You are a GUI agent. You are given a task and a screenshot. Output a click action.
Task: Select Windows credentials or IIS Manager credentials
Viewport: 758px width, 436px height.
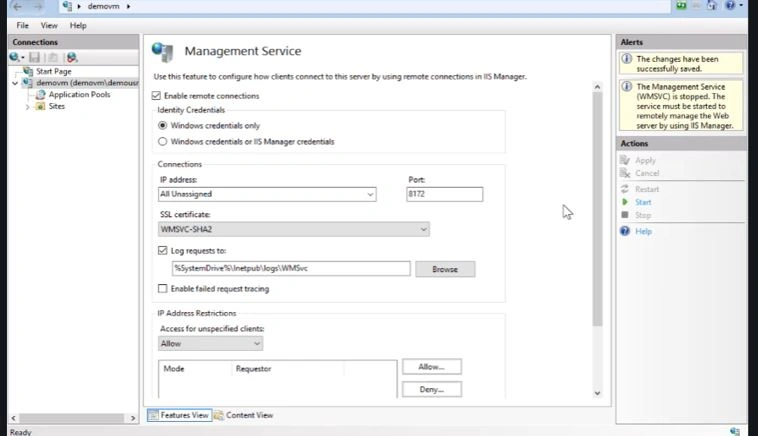coord(162,142)
